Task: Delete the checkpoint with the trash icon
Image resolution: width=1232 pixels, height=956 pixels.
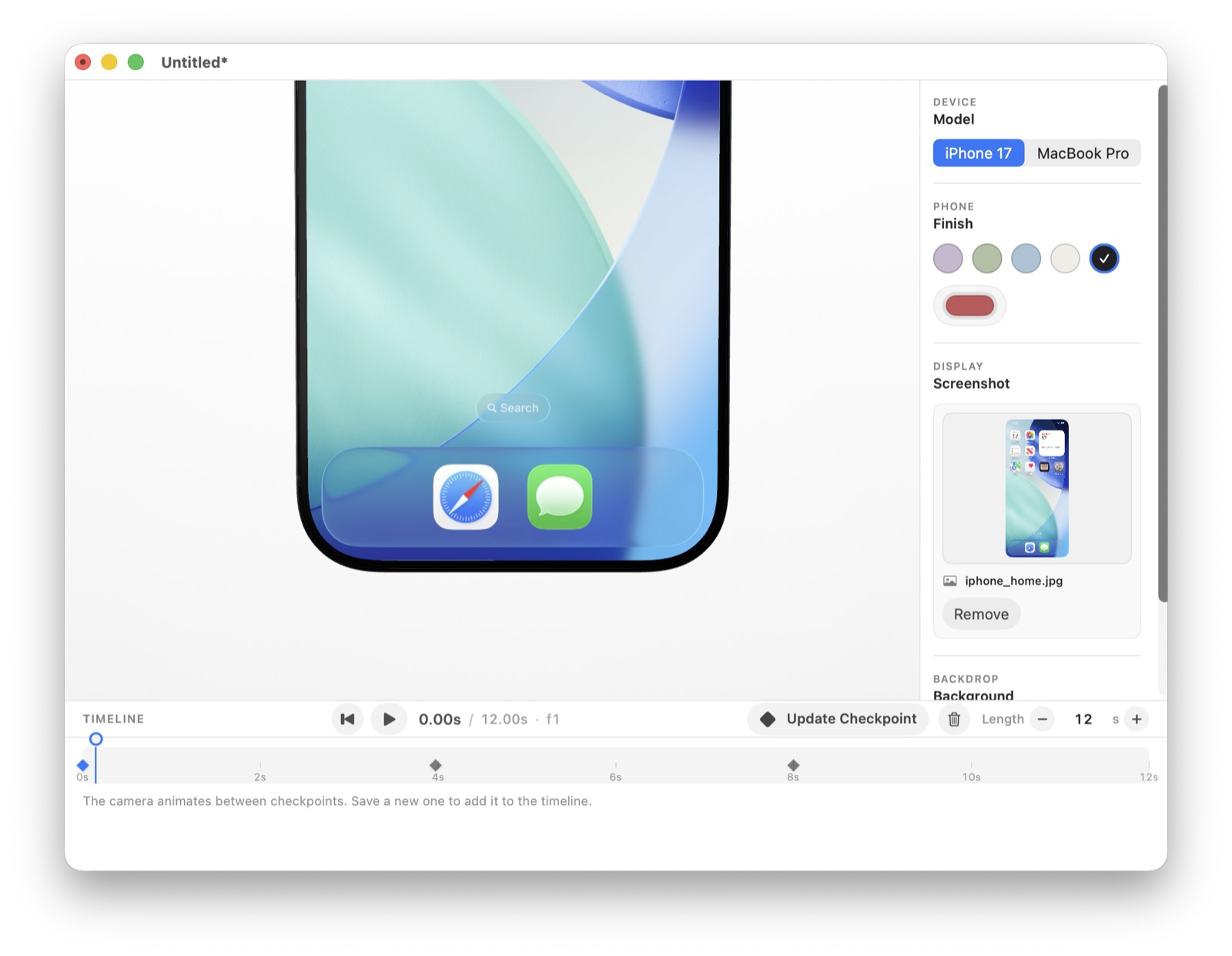Action: pos(954,720)
